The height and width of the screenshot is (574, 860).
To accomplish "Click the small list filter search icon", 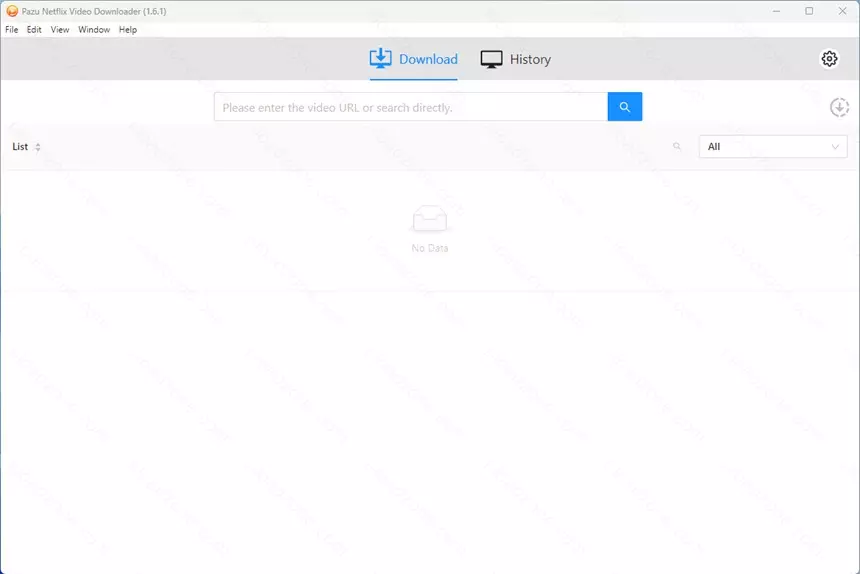I will [677, 146].
